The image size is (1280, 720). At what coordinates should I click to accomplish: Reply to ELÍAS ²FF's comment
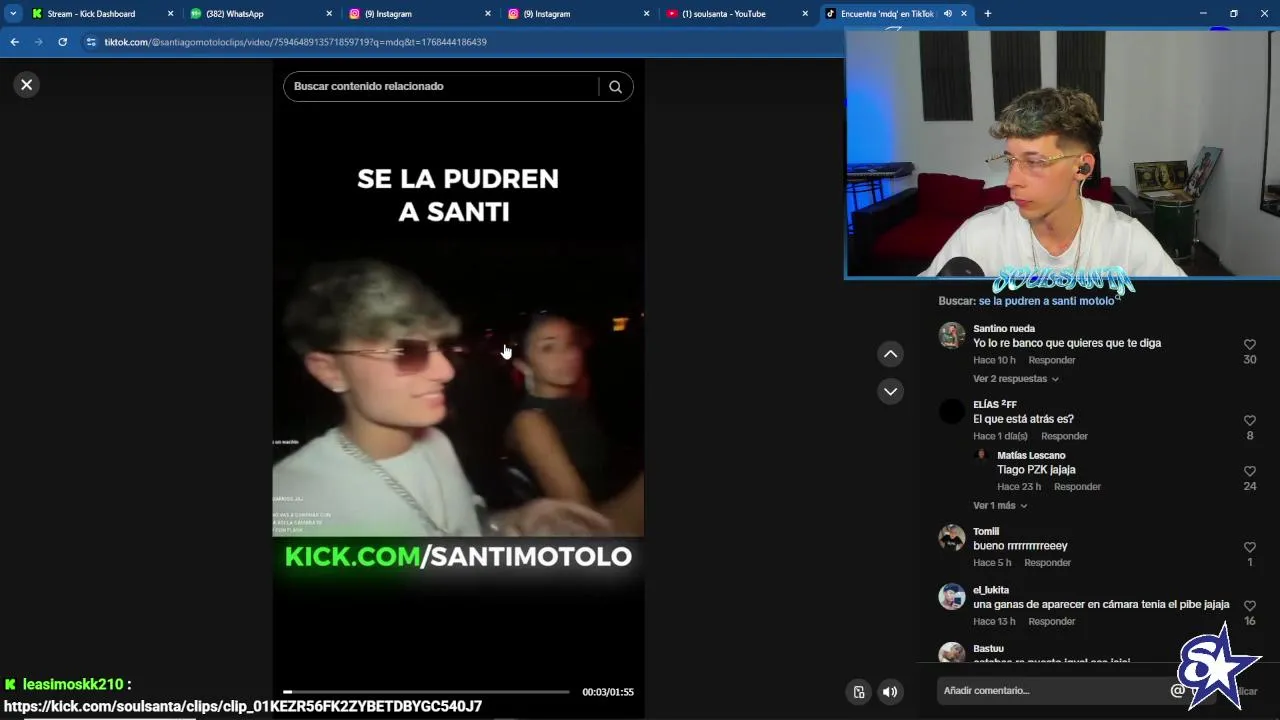point(1064,436)
